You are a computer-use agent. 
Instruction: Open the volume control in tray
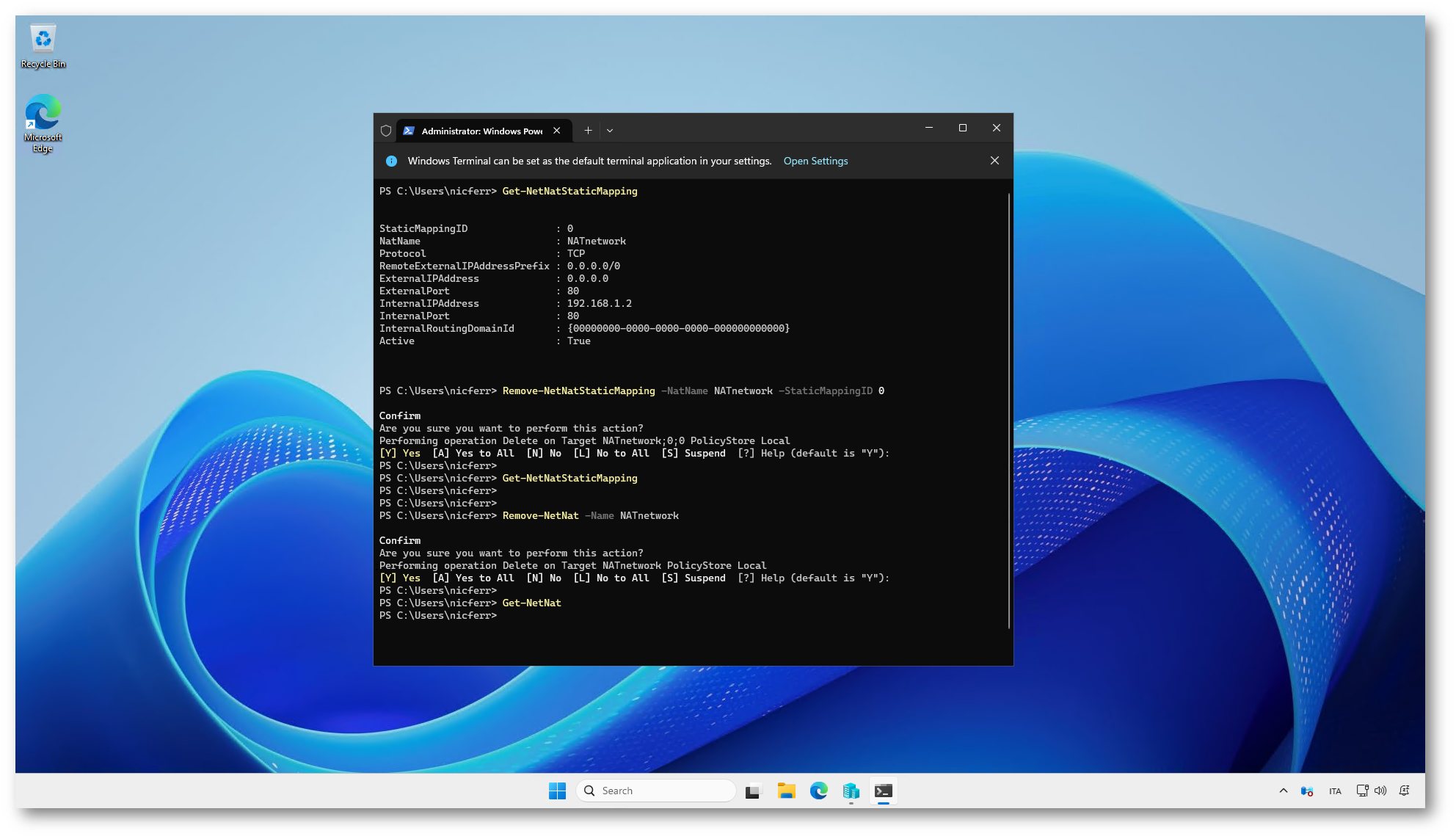coord(1380,791)
